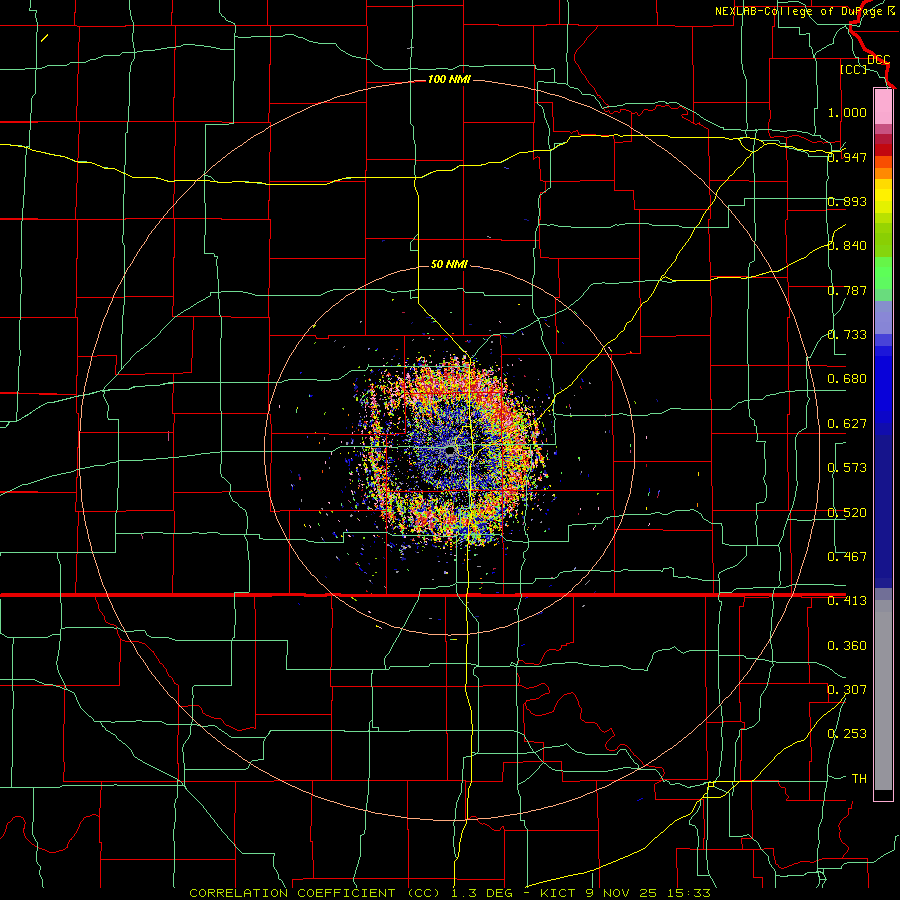Click the 0.573 scale value
The image size is (900, 900).
point(847,468)
